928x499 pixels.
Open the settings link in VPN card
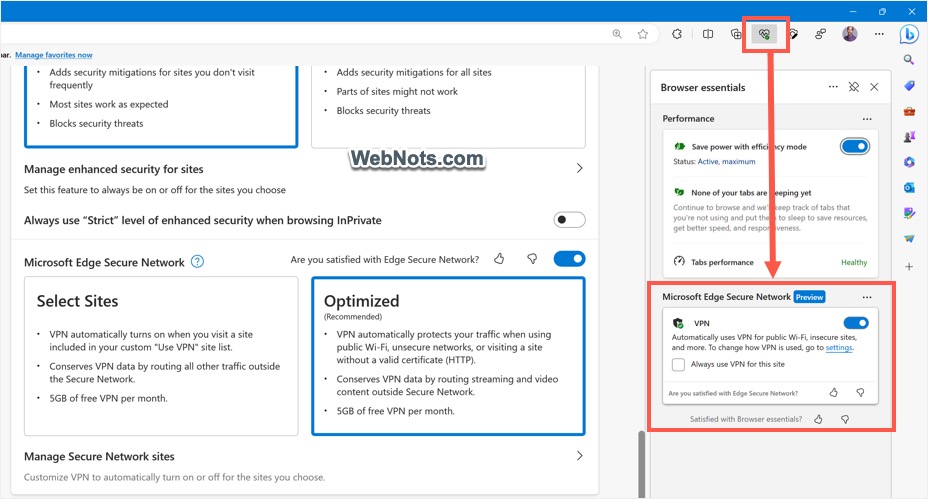[x=839, y=347]
